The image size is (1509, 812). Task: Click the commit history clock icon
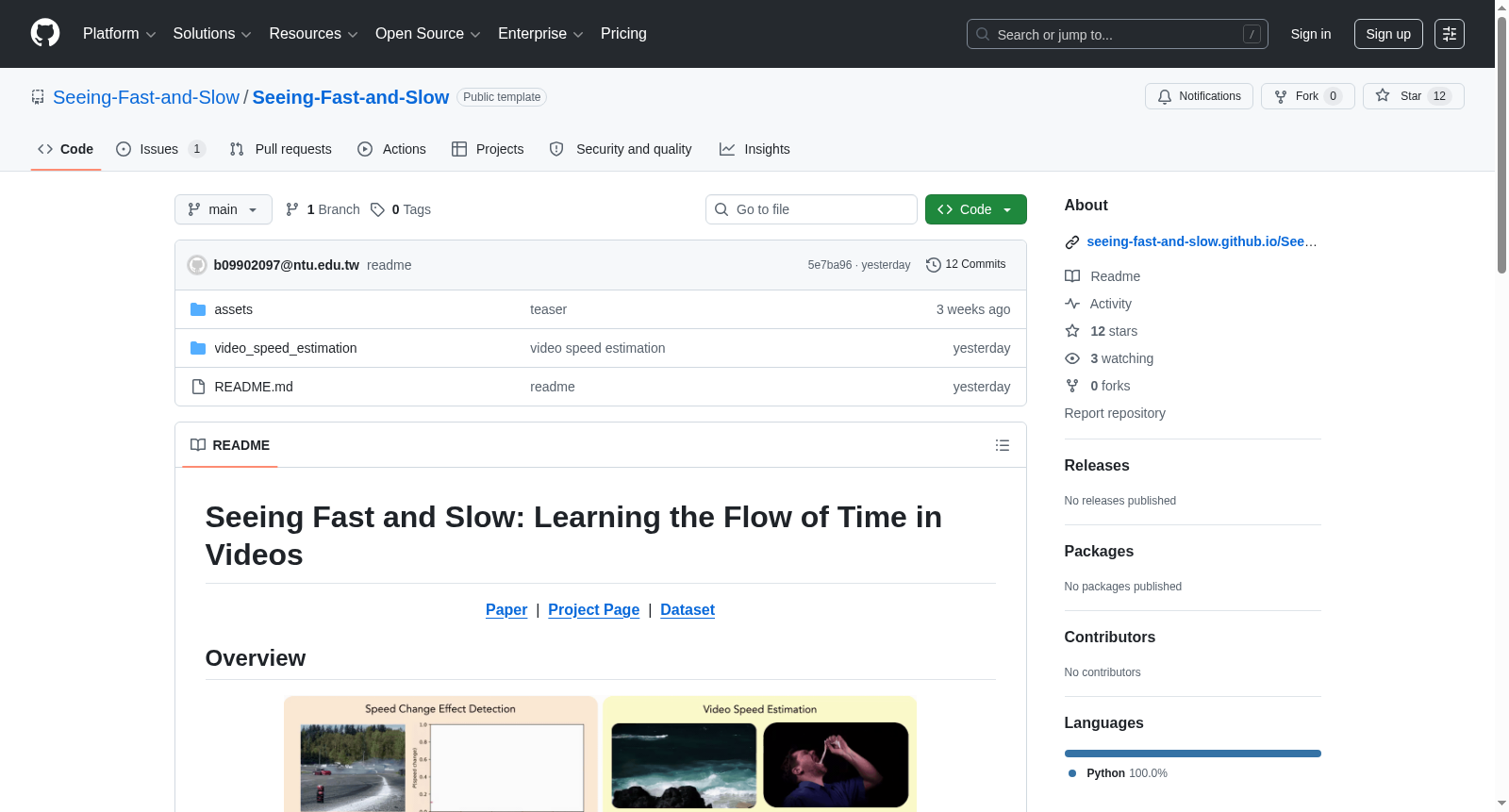(x=934, y=265)
